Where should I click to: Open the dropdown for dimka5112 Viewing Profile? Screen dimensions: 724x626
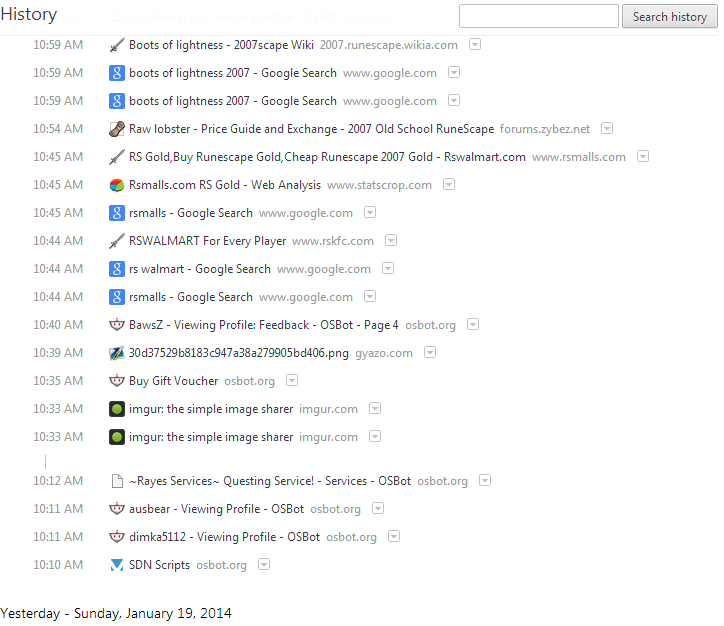pyautogui.click(x=394, y=536)
